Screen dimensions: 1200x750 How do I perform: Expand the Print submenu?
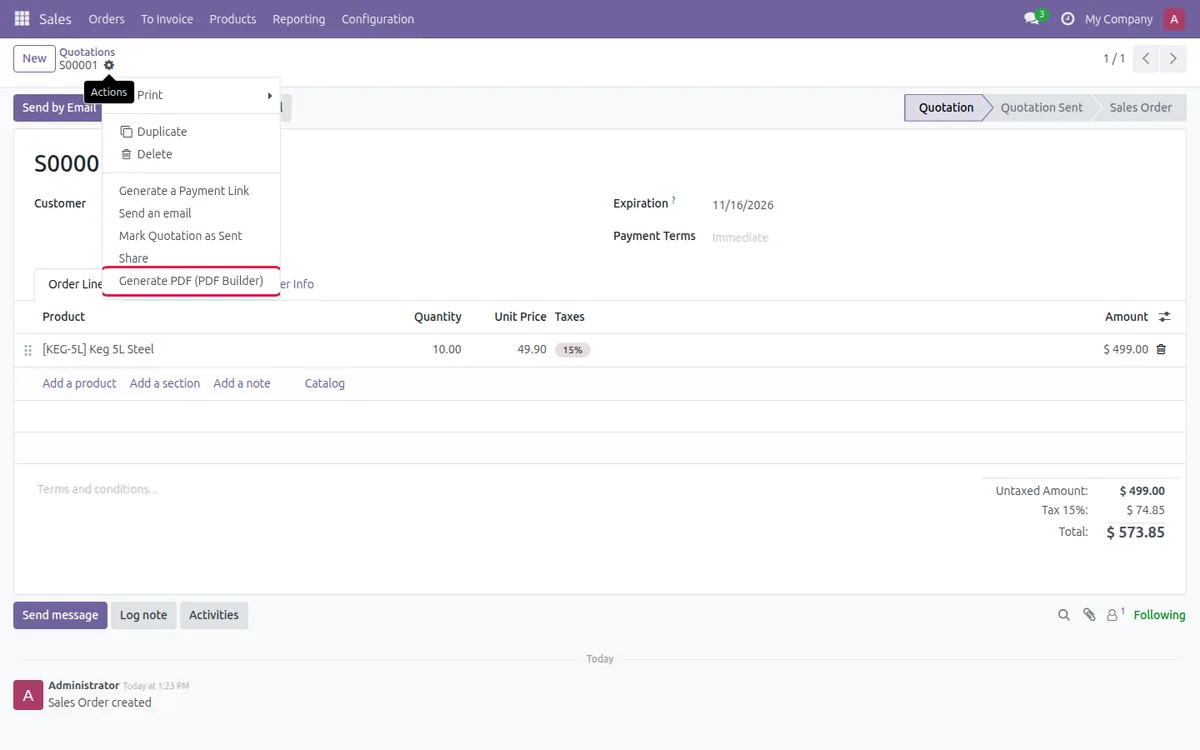click(191, 95)
